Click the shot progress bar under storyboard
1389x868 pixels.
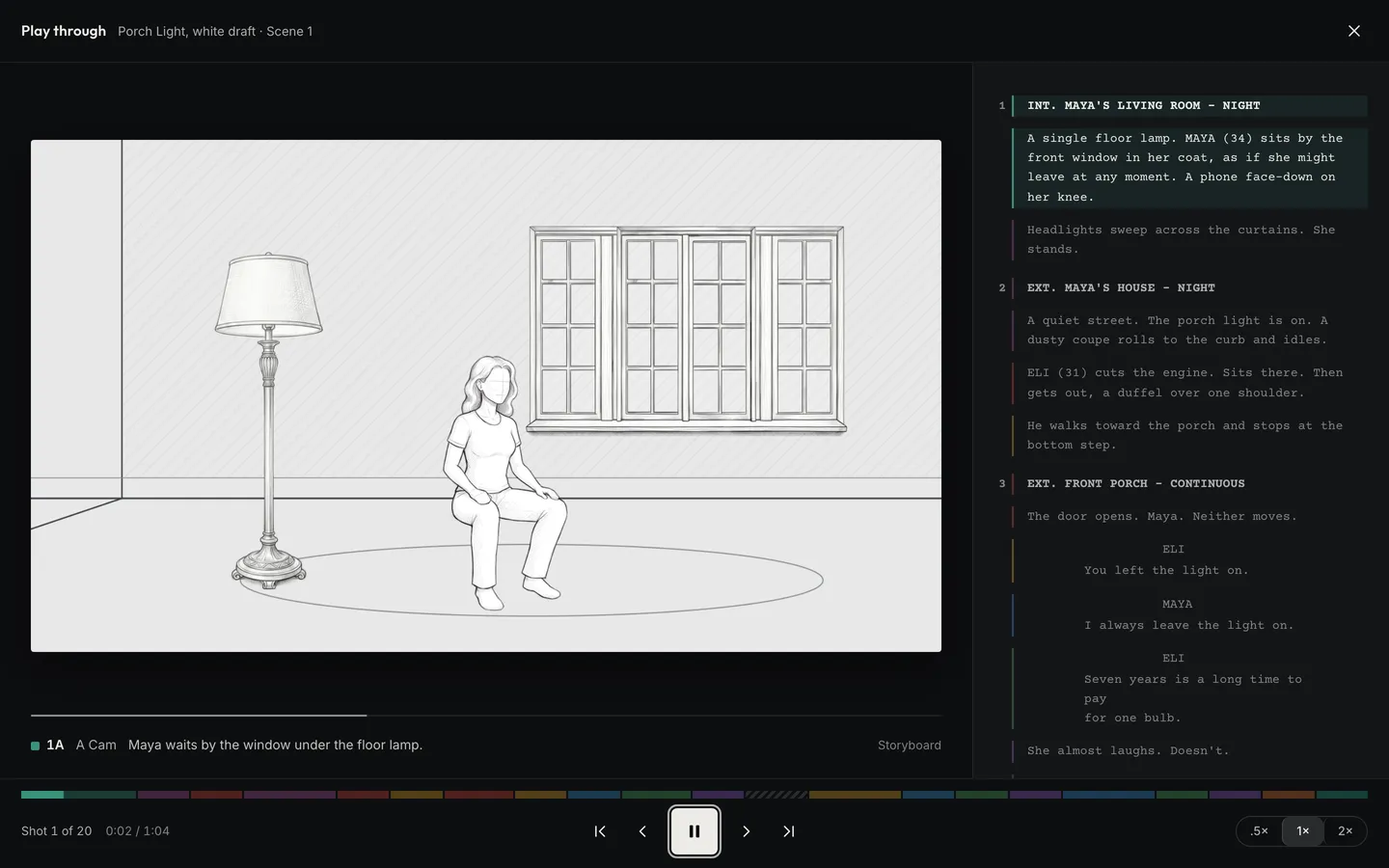[486, 716]
